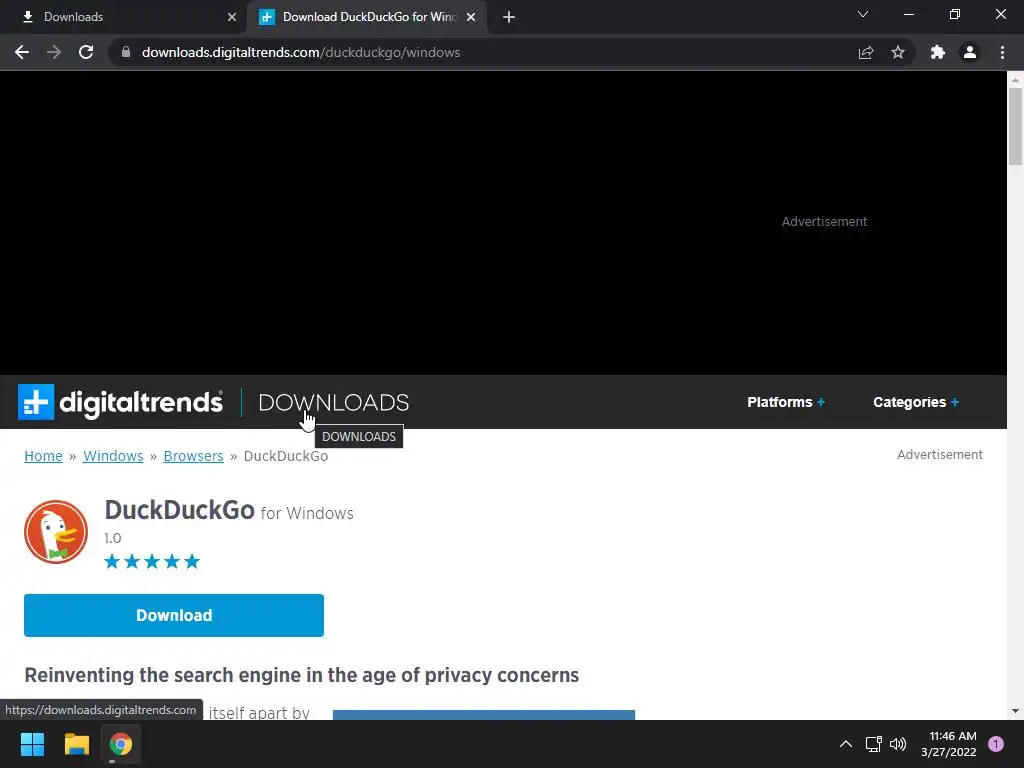Click the Chrome taskbar icon
Image resolution: width=1024 pixels, height=768 pixels.
[121, 744]
